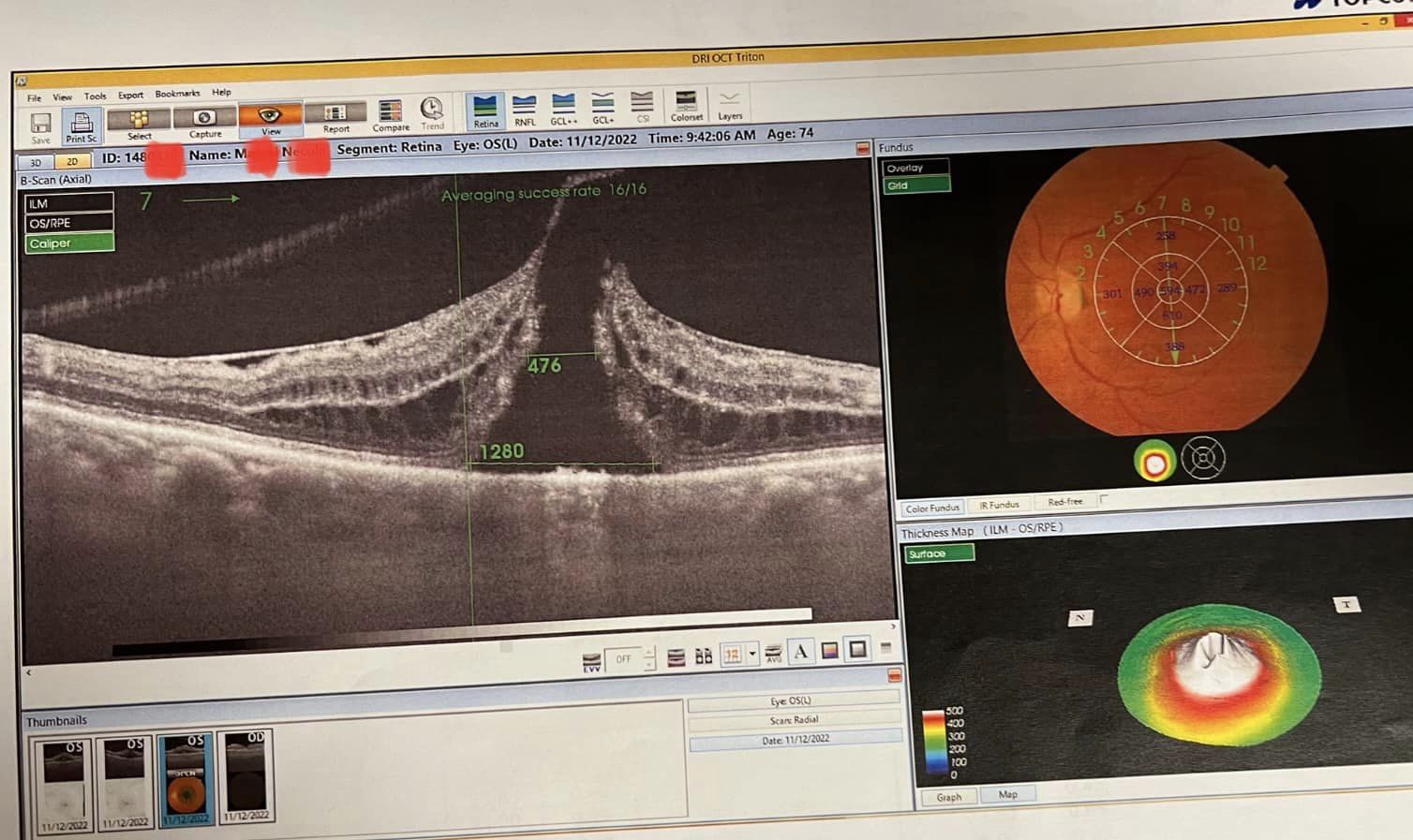
Task: Open the Capture mode
Action: [204, 121]
